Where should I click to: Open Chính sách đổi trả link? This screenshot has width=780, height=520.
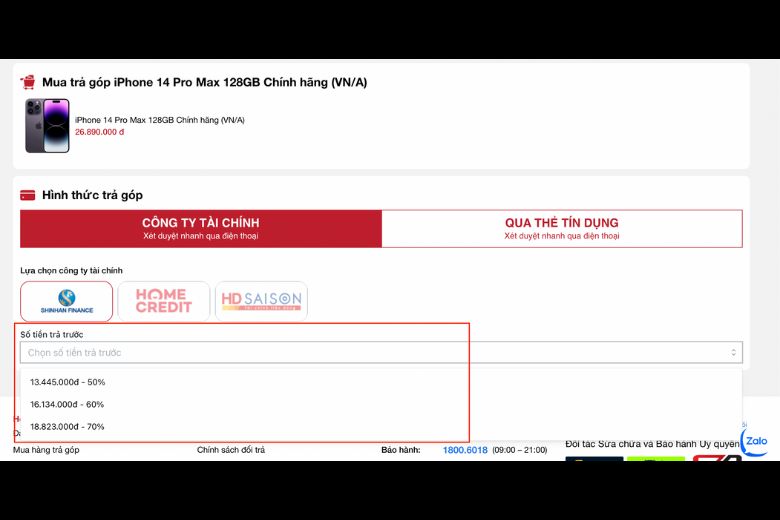tap(231, 450)
